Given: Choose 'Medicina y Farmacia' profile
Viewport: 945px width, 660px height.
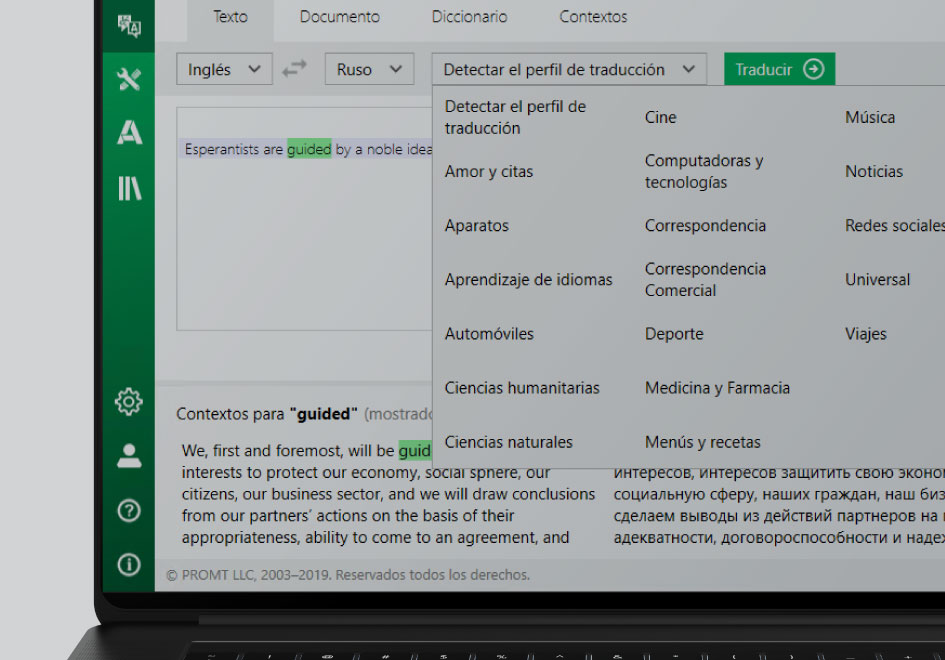Looking at the screenshot, I should 717,388.
